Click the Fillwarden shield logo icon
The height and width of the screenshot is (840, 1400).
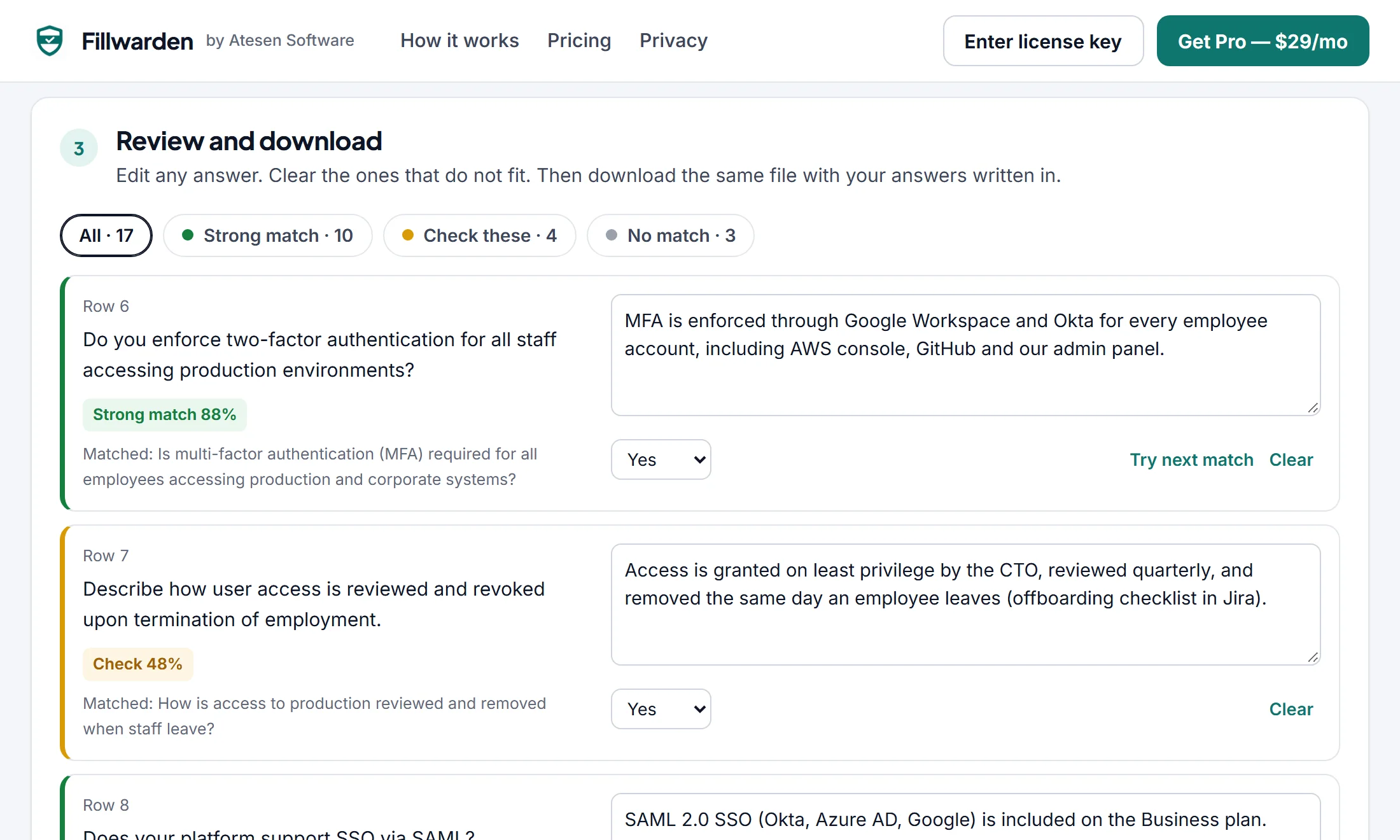[x=50, y=41]
